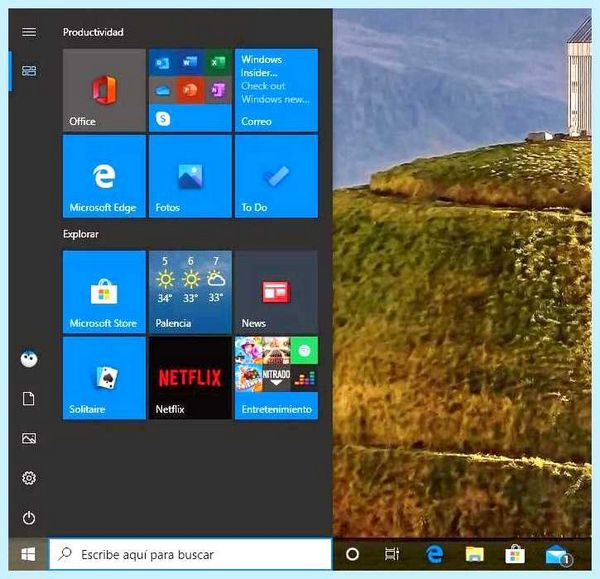Viewport: 600px width, 579px height.
Task: Open Microsoft Store from the taskbar
Action: point(515,554)
